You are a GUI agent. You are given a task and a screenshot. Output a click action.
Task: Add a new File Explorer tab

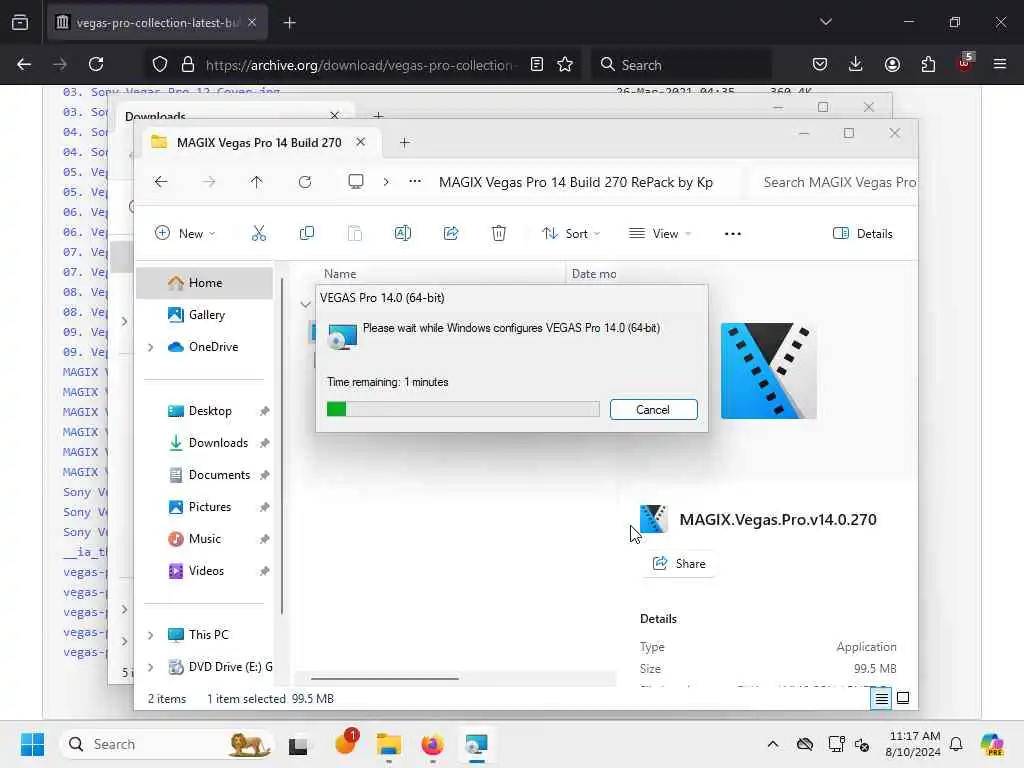point(404,142)
